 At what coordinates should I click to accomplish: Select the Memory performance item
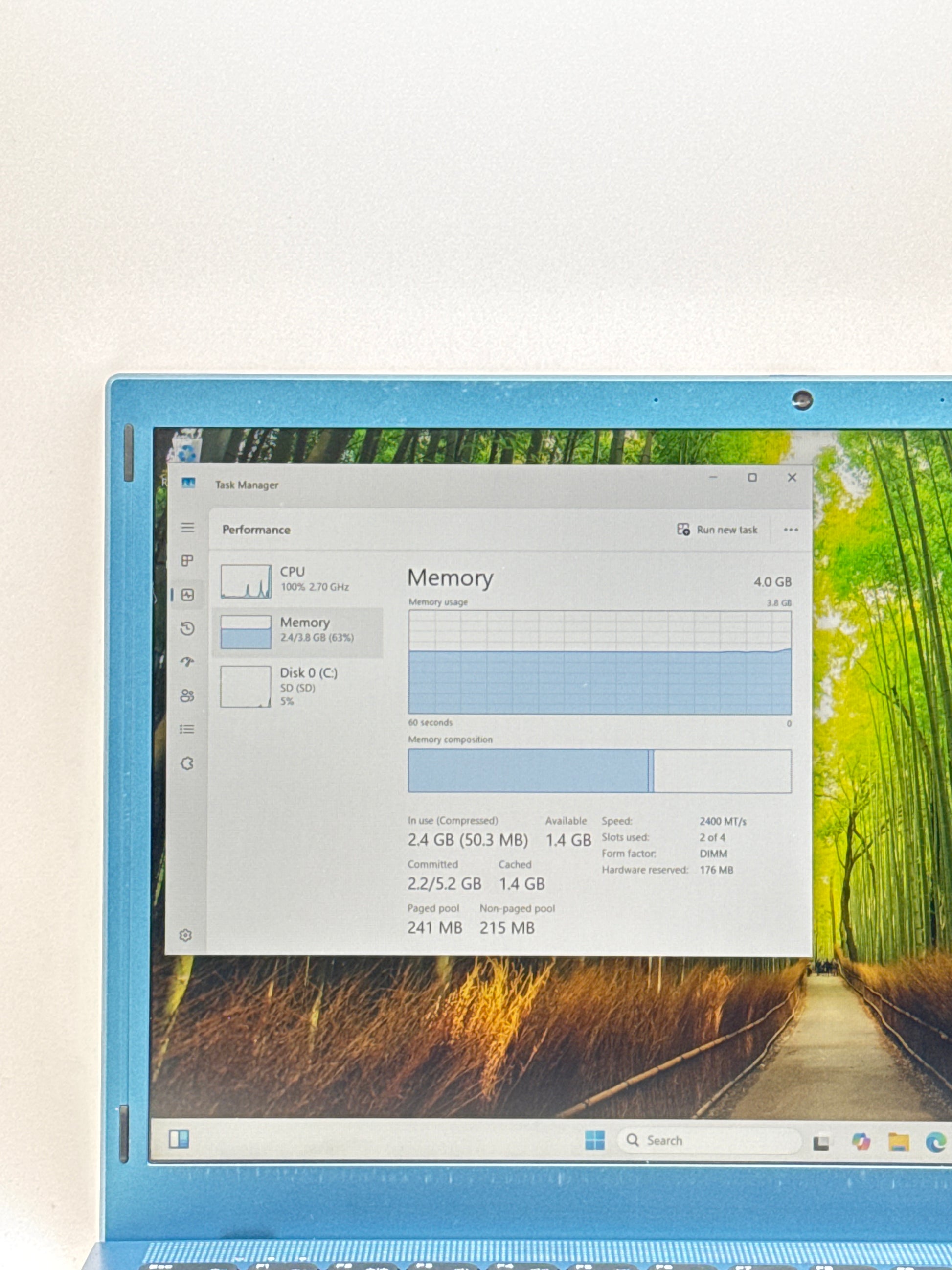pyautogui.click(x=298, y=630)
